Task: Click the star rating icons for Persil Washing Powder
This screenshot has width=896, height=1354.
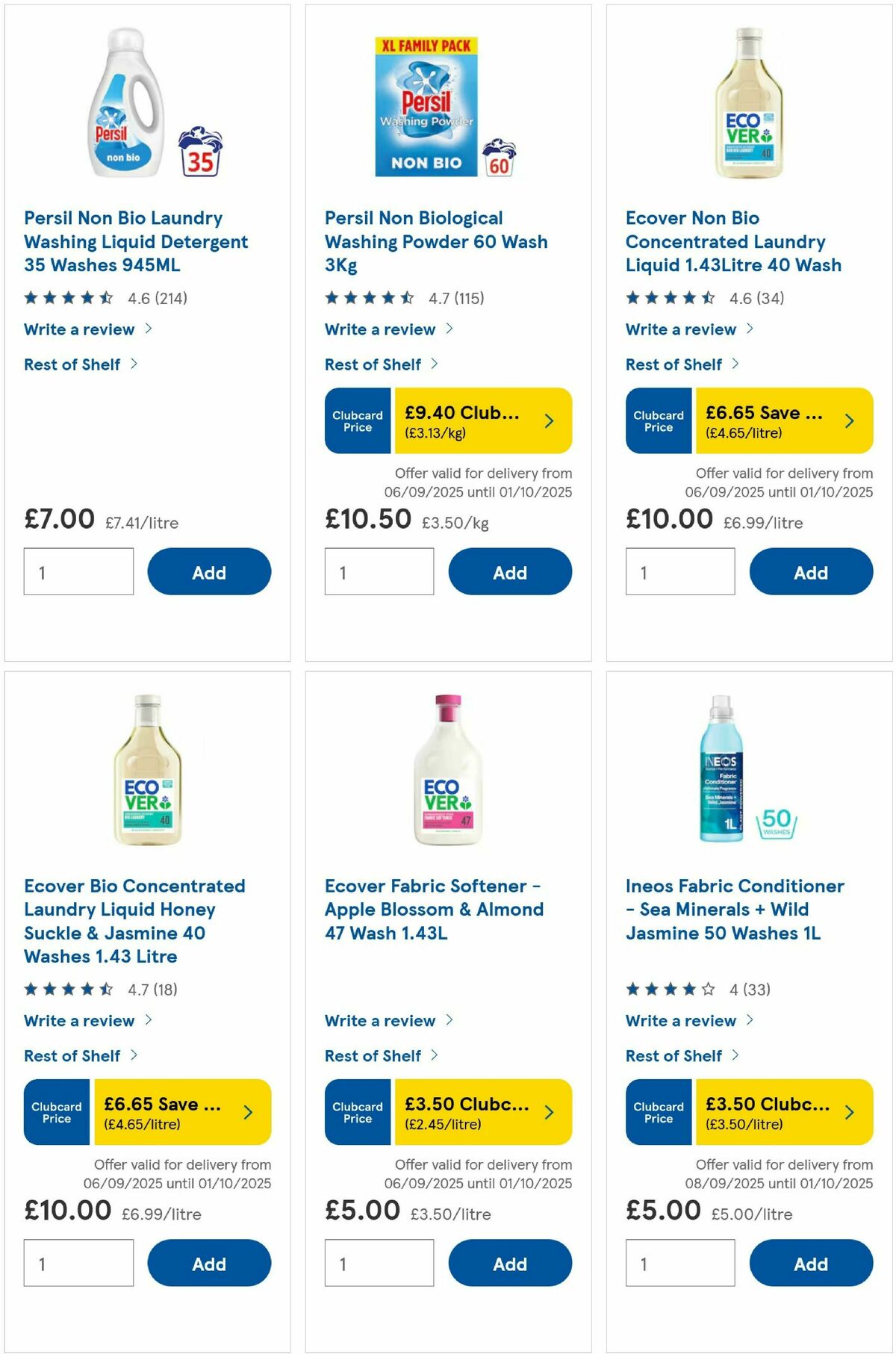Action: point(367,296)
